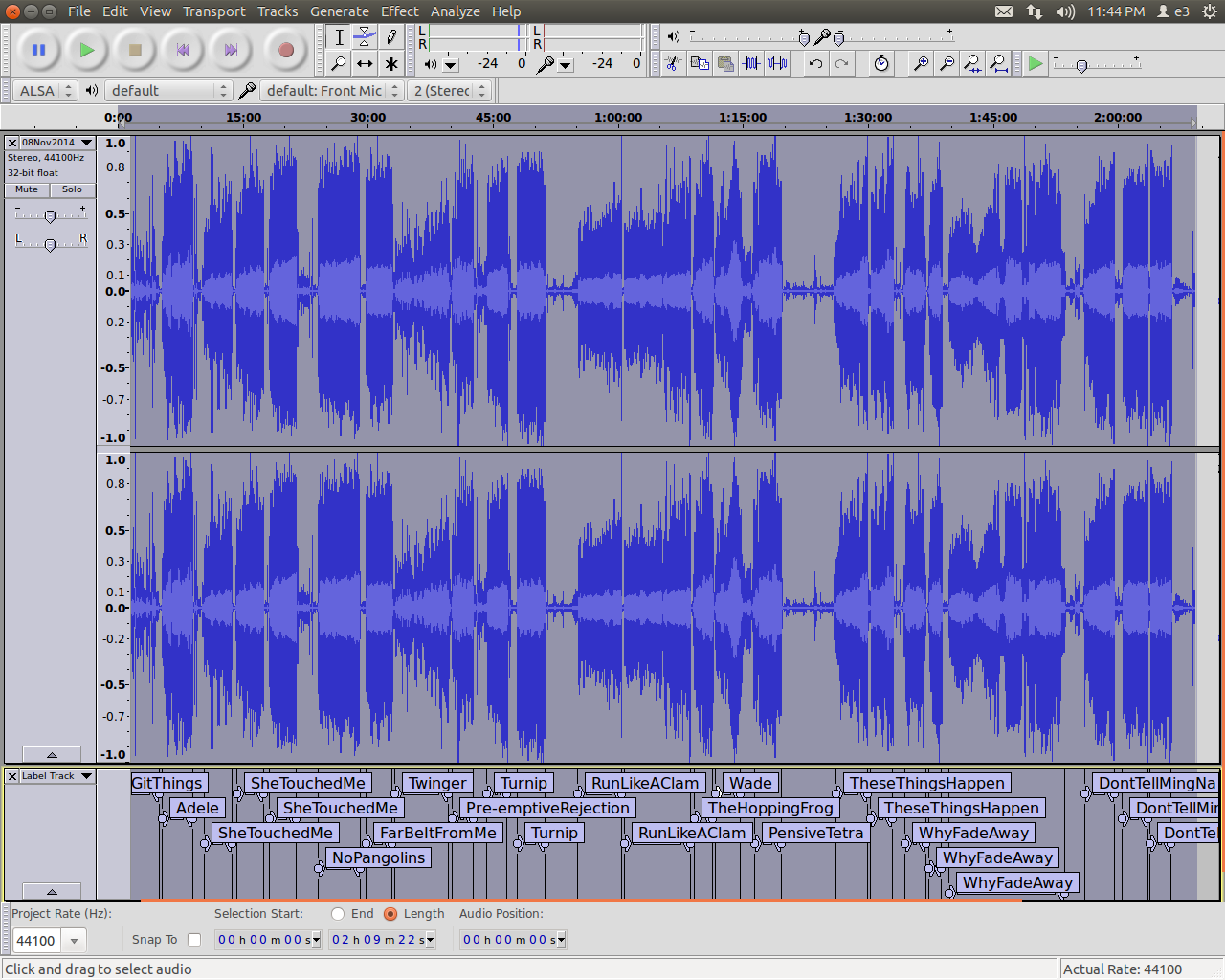Click the Zoom In magnifier button
Viewport: 1225px width, 980px height.
click(x=921, y=64)
